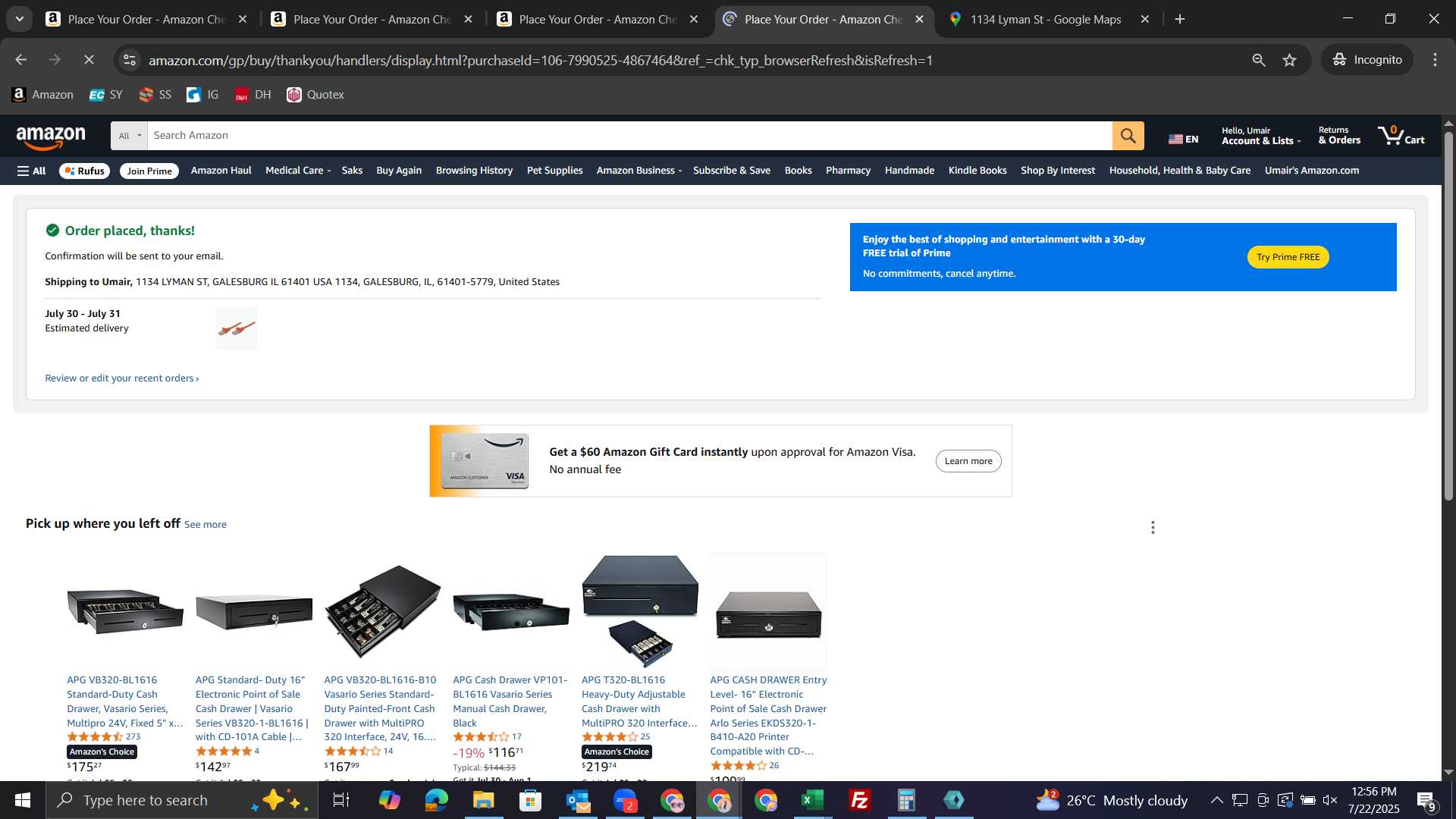Open the EN language selector
This screenshot has width=1456, height=819.
[1183, 139]
